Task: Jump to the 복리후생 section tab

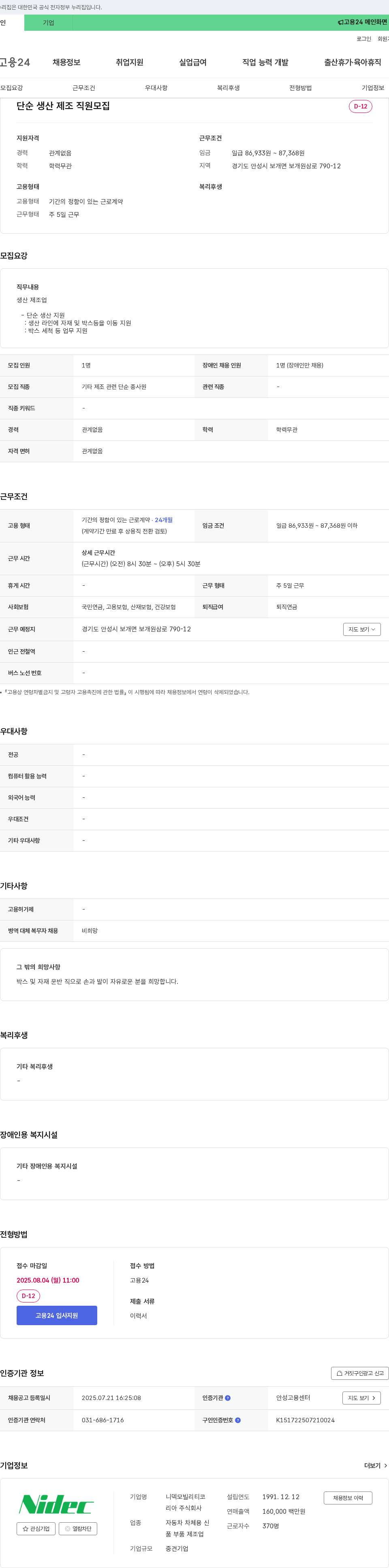Action: (228, 88)
